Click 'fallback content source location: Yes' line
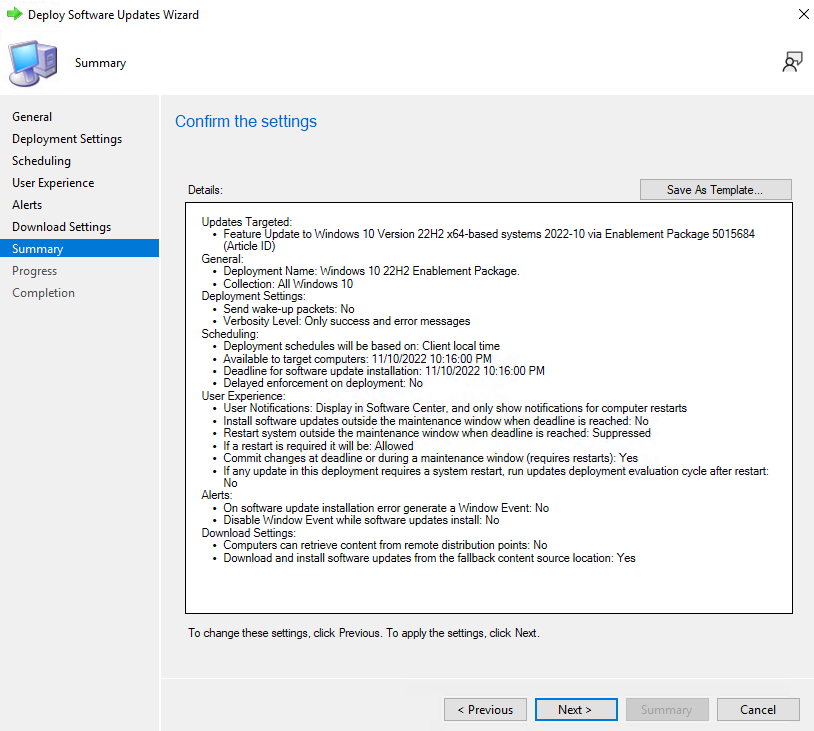 pyautogui.click(x=429, y=558)
